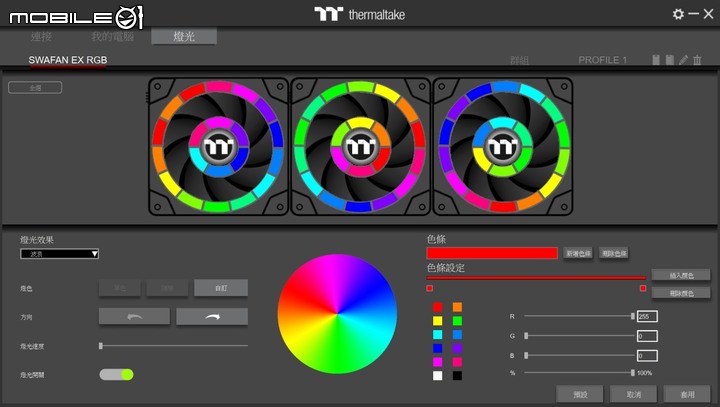Select the left gradient stop marker

coord(429,288)
